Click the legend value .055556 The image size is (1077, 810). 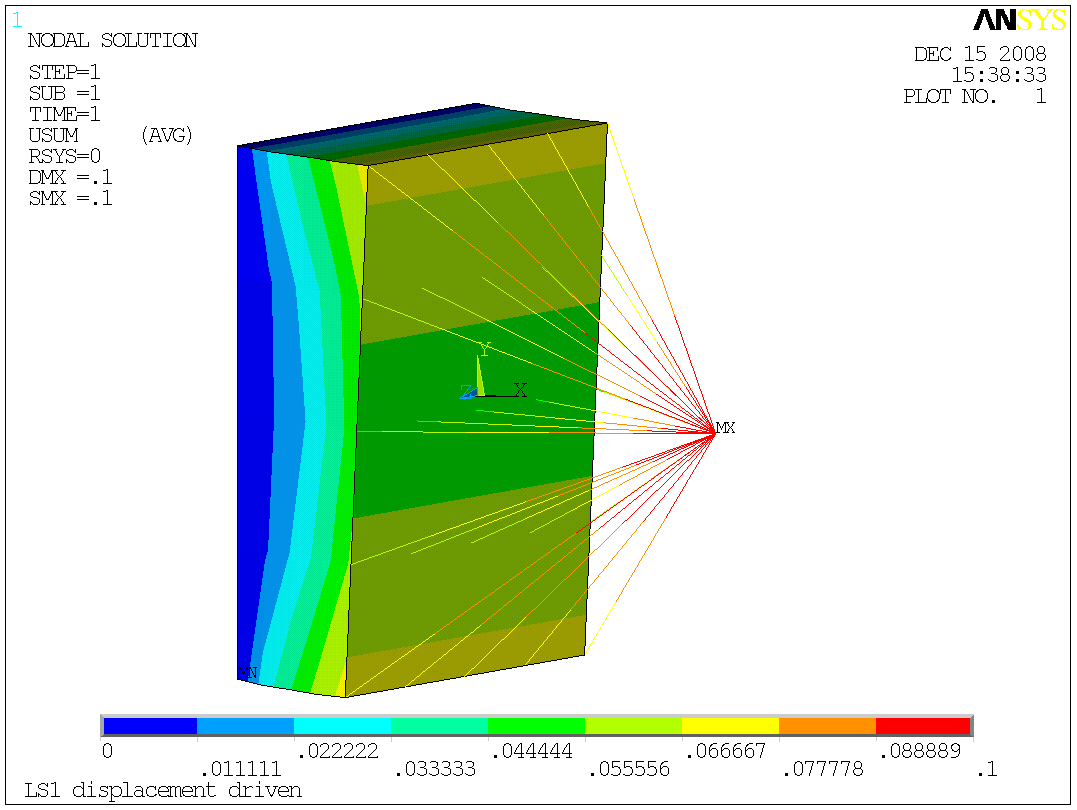tap(629, 769)
